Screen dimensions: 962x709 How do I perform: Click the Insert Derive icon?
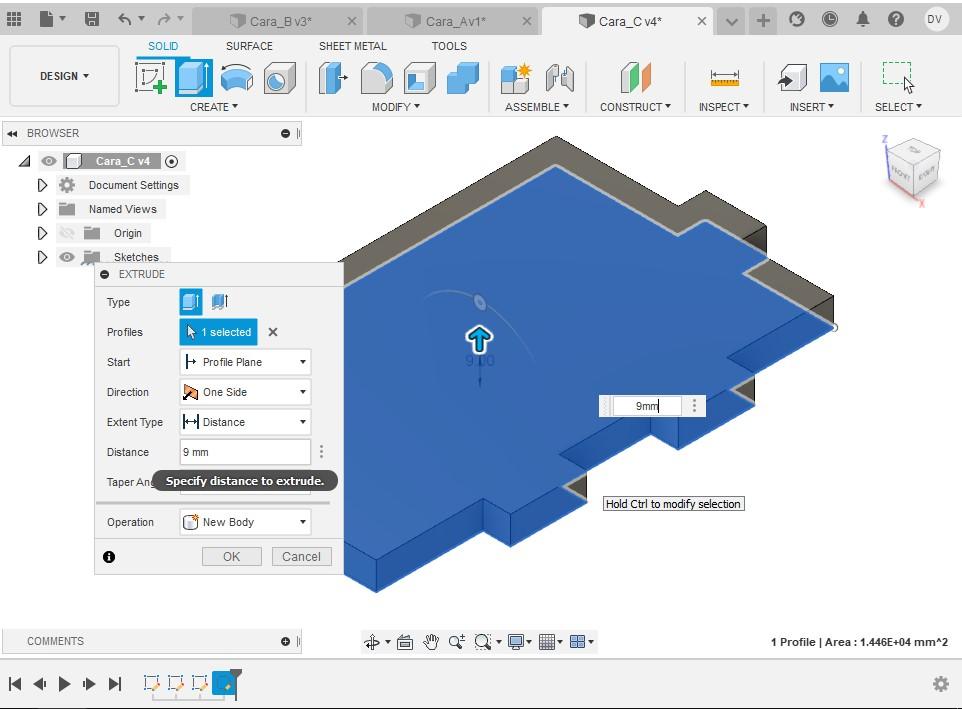[792, 78]
